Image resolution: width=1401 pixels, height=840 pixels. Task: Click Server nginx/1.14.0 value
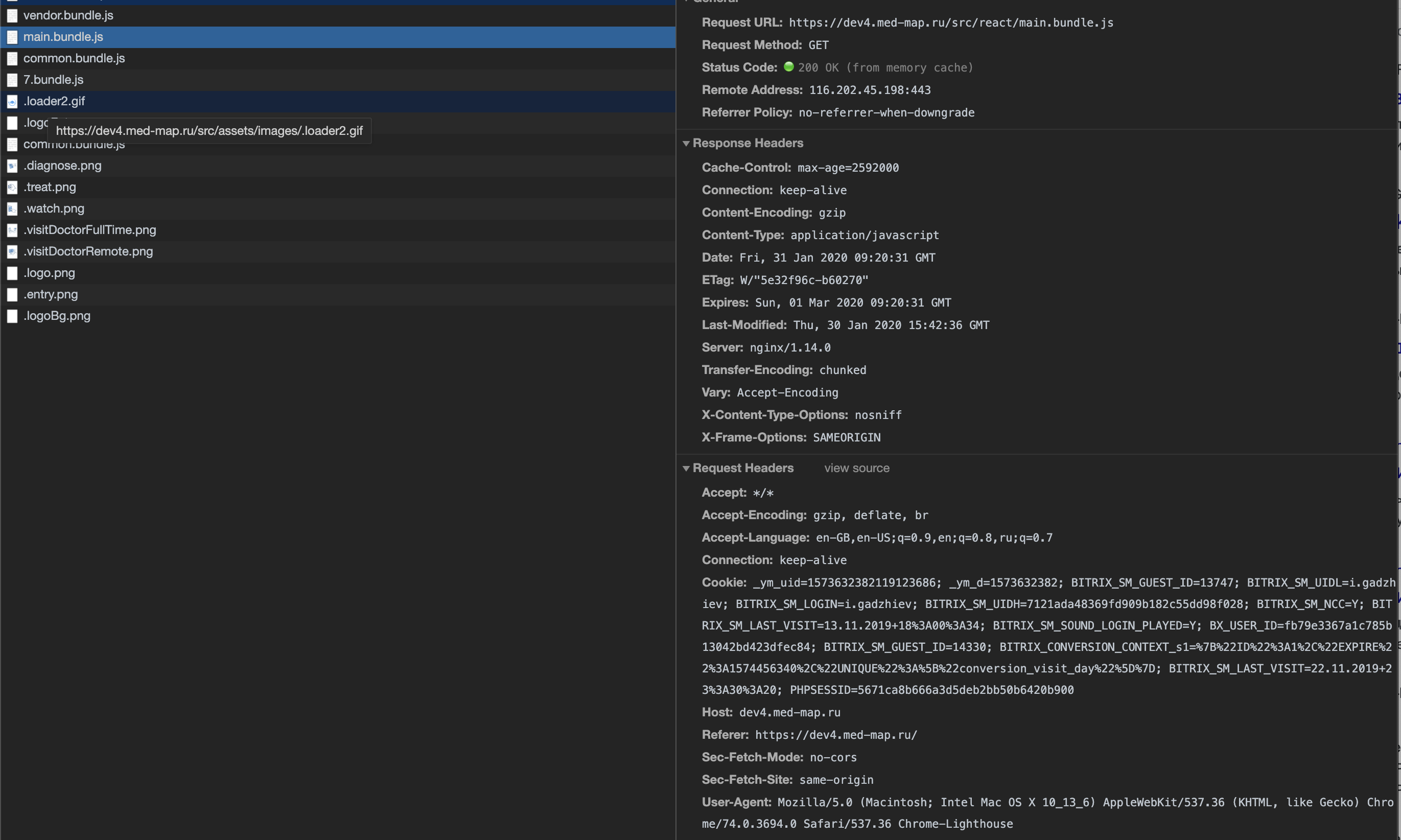790,347
